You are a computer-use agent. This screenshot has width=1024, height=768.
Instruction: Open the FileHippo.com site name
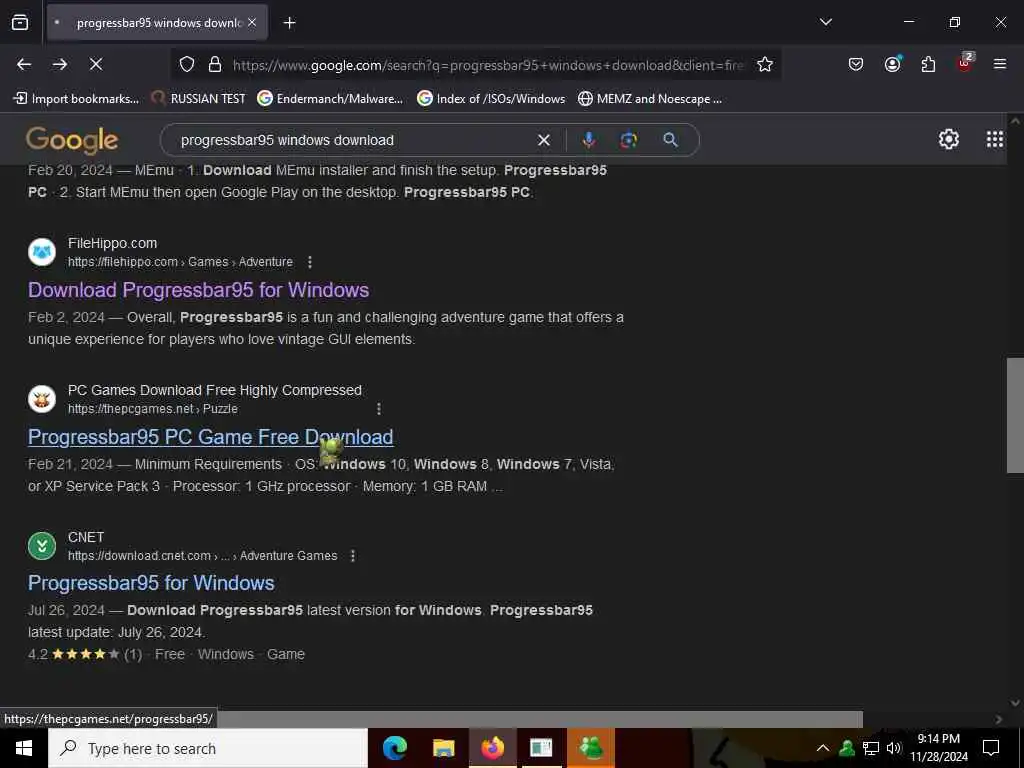coord(112,243)
